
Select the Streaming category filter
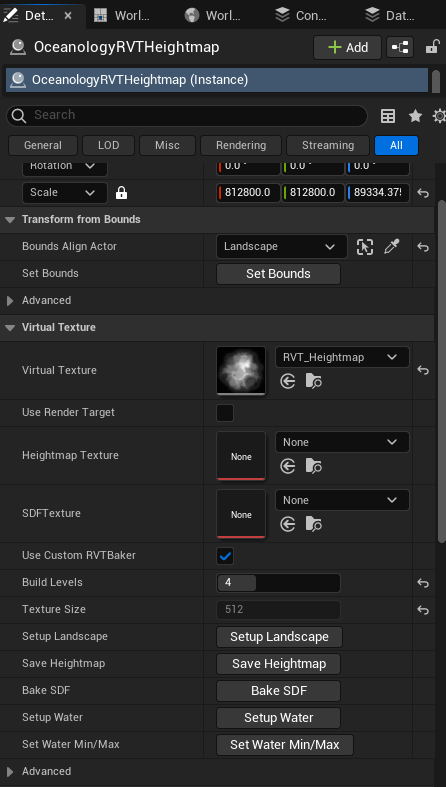[328, 146]
